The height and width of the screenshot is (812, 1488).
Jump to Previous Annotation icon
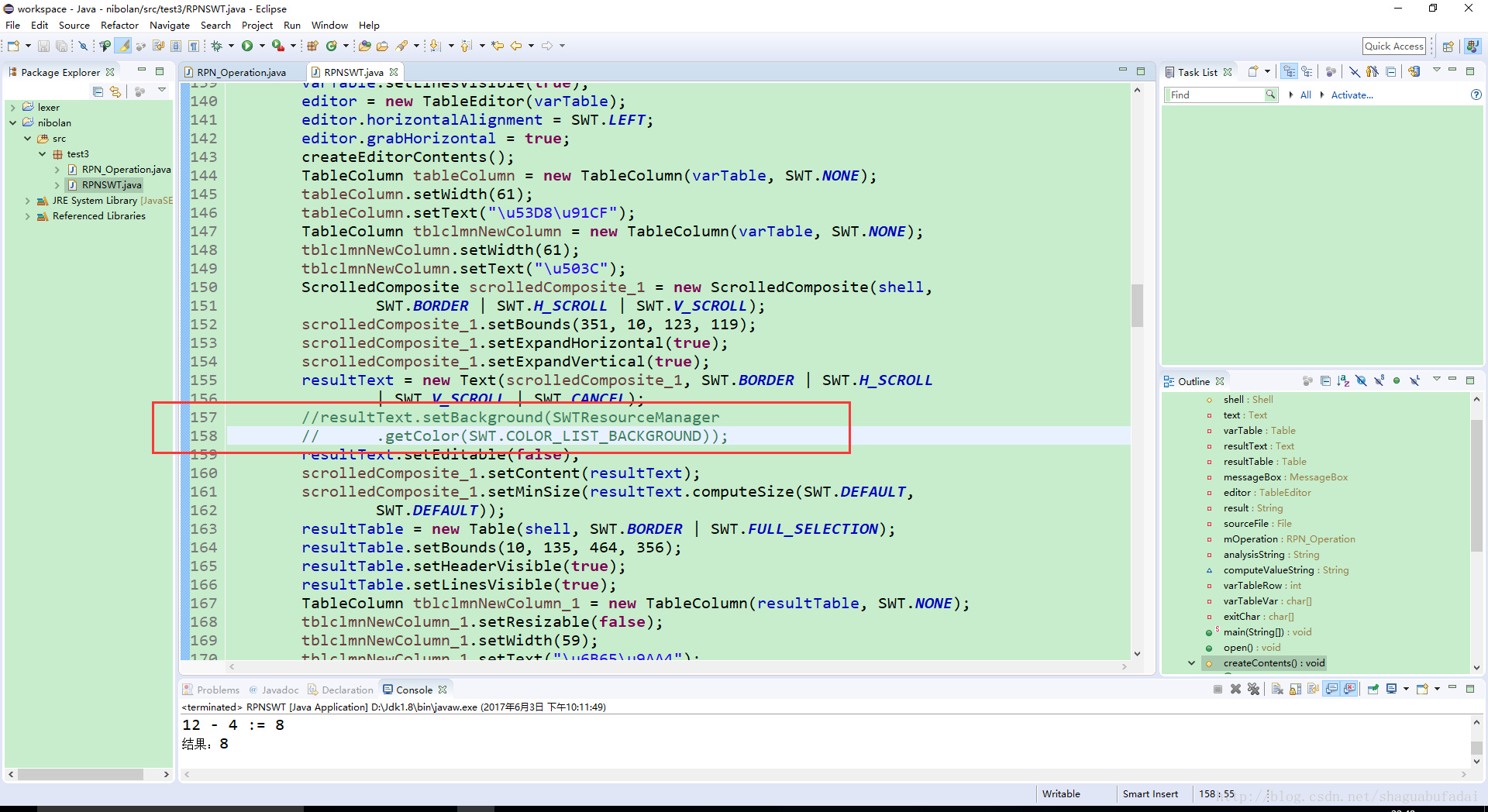tap(466, 46)
